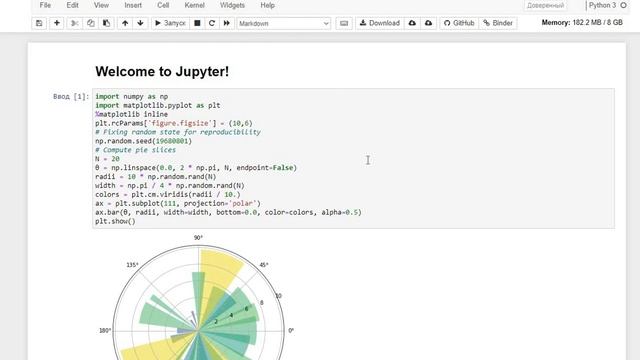Copy selected cells icon
The image size is (640, 360).
click(91, 23)
